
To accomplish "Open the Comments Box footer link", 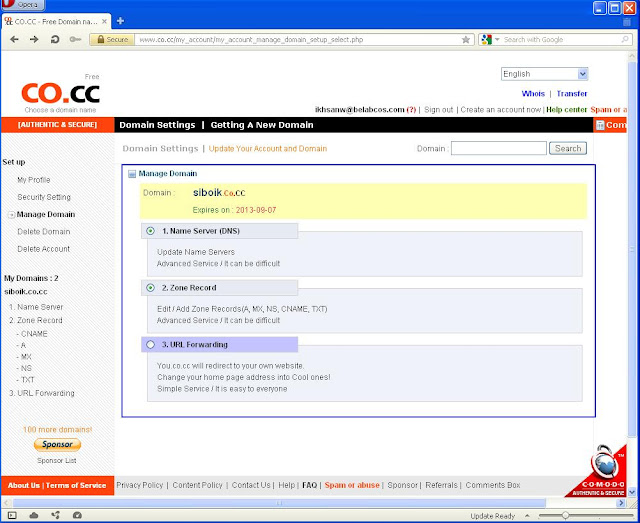I will (x=493, y=485).
